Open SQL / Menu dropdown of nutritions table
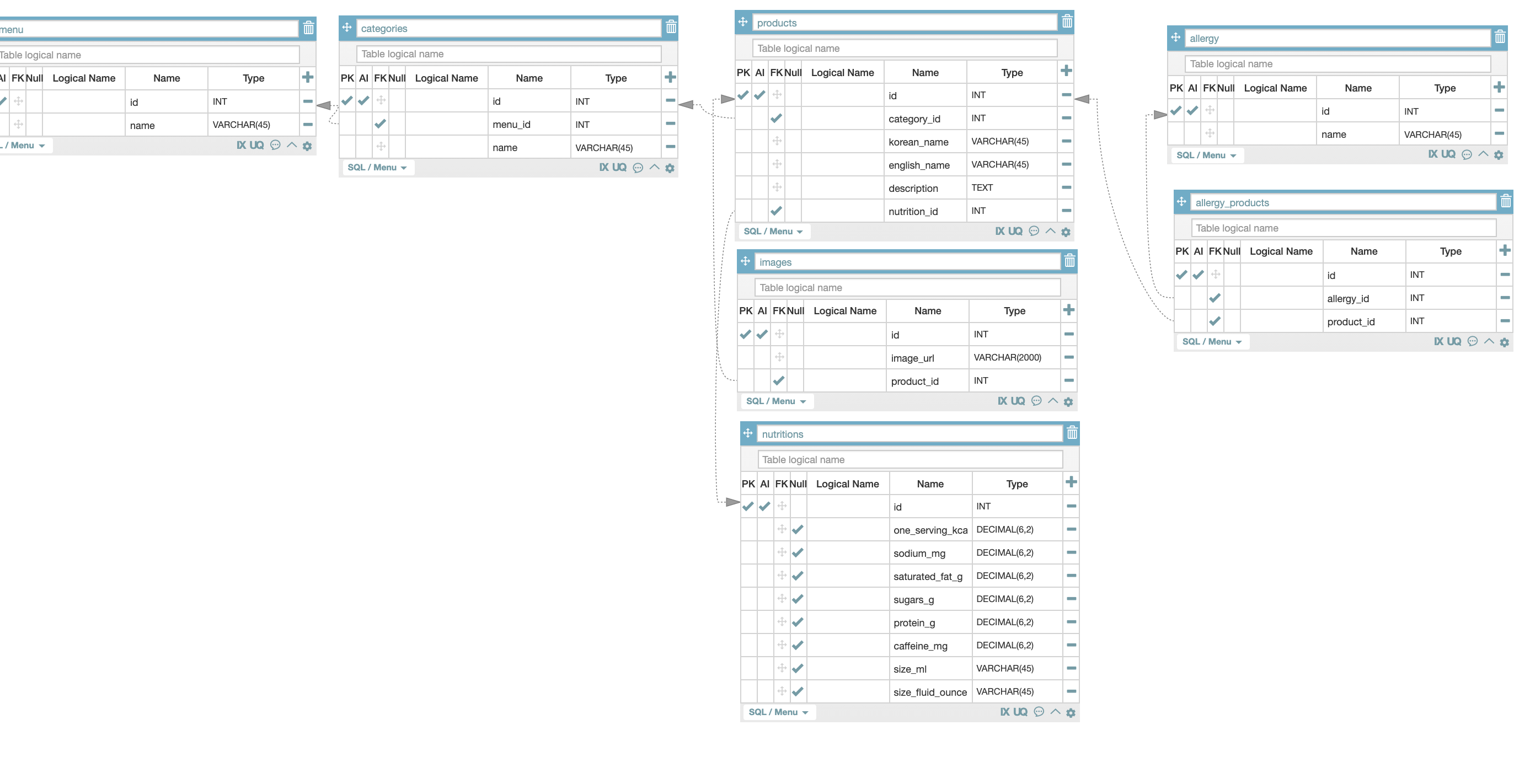1530x784 pixels. pyautogui.click(x=778, y=712)
